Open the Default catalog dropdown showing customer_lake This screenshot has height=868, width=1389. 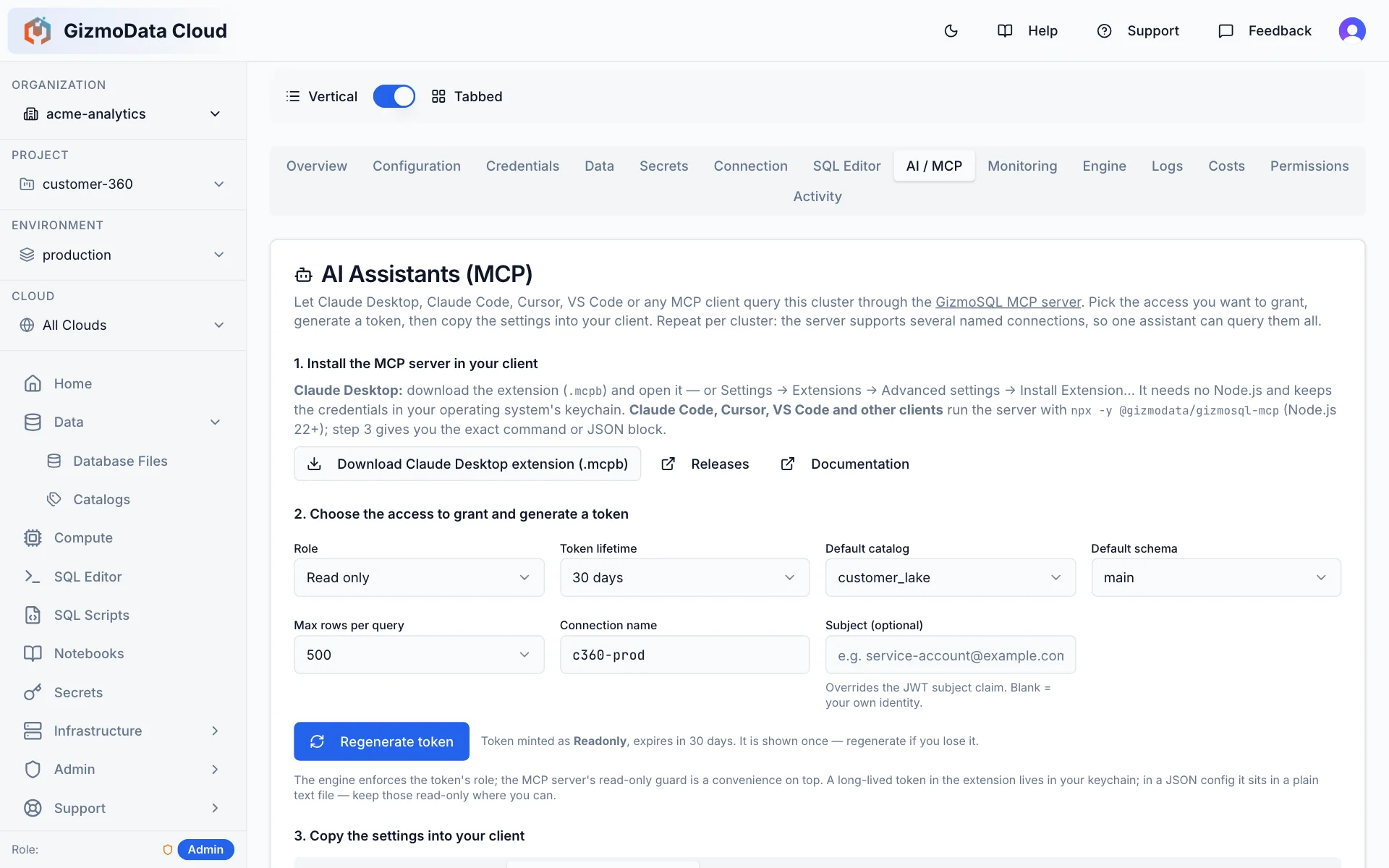[x=951, y=577]
